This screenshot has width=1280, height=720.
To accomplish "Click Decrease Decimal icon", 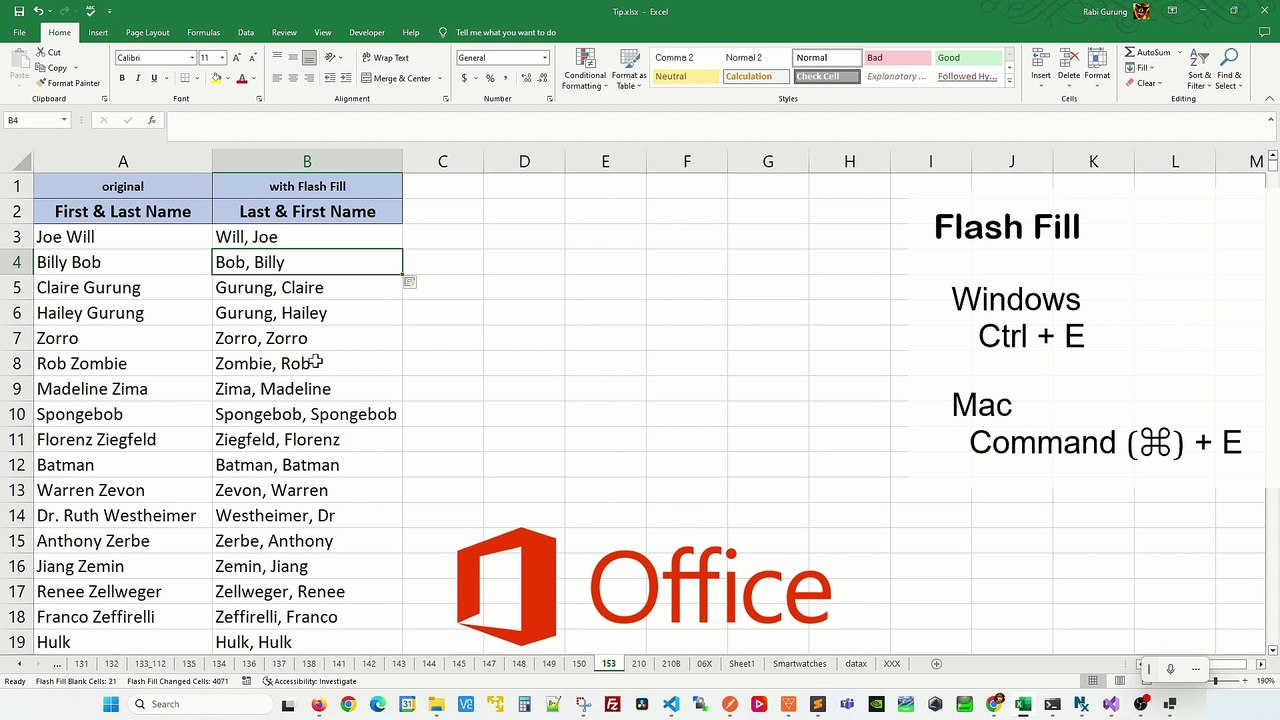I will 540,78.
